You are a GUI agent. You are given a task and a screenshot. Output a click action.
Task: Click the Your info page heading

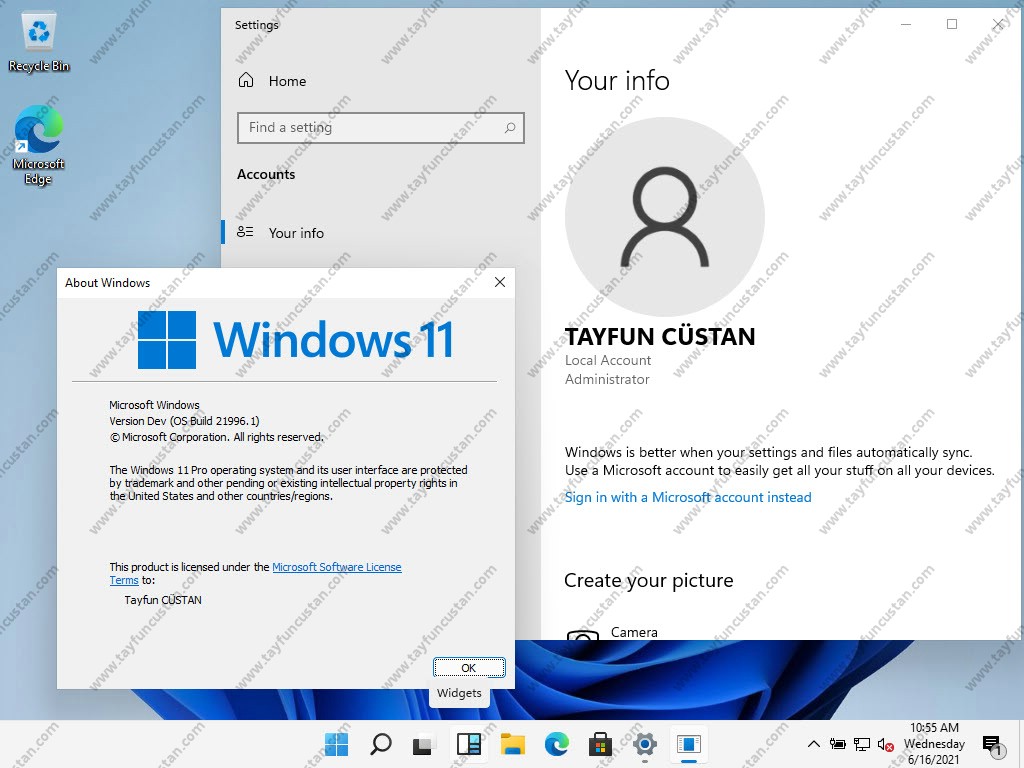pyautogui.click(x=617, y=80)
